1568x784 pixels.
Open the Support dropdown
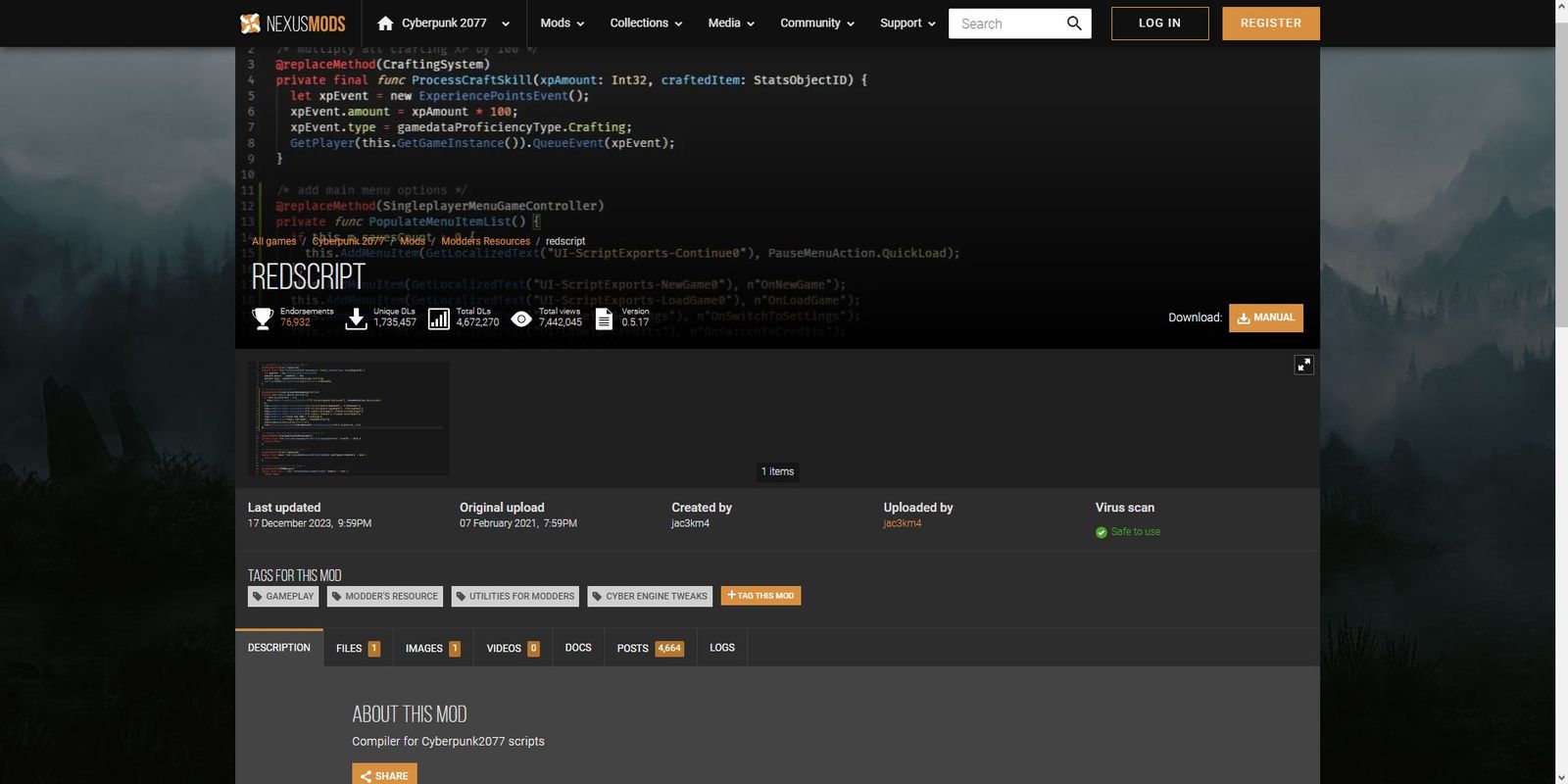click(907, 24)
